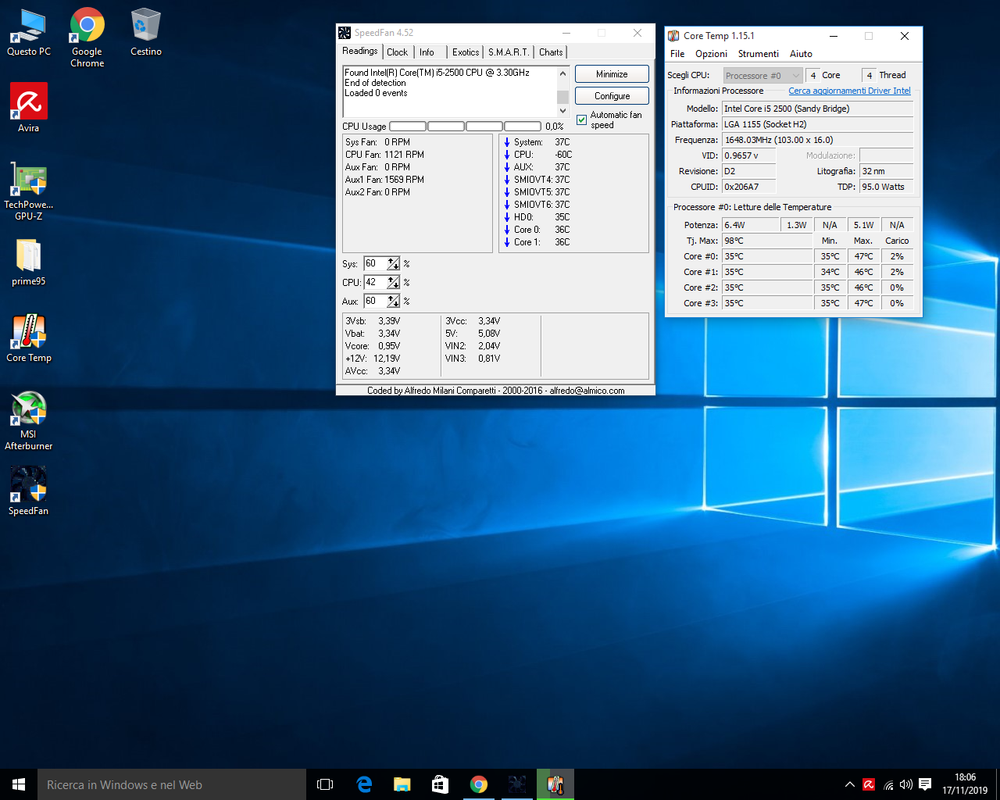The height and width of the screenshot is (800, 1000).
Task: Open the Cestino recycle bin icon
Action: [x=146, y=33]
